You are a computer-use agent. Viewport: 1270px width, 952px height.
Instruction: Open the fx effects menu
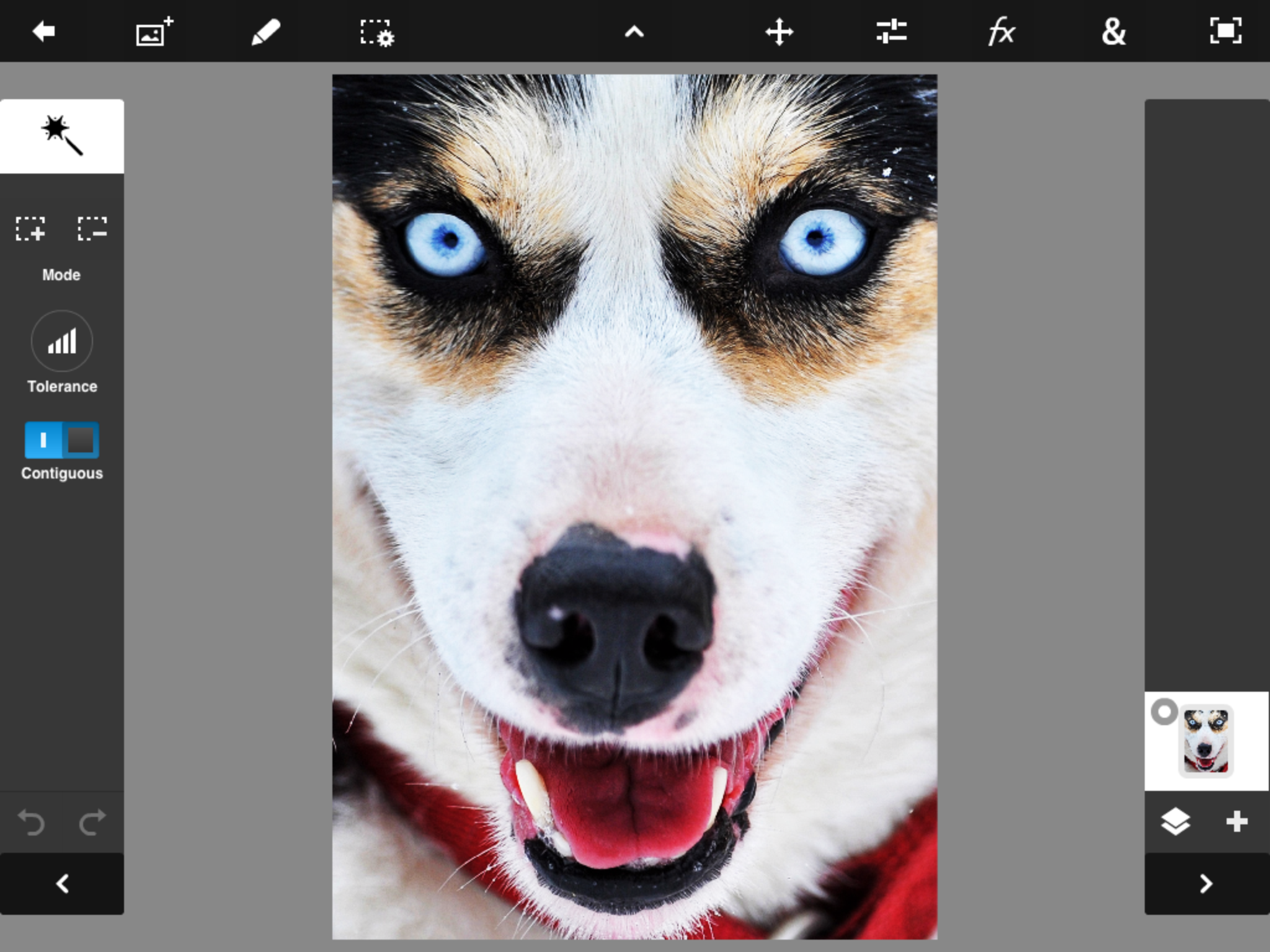[1001, 31]
